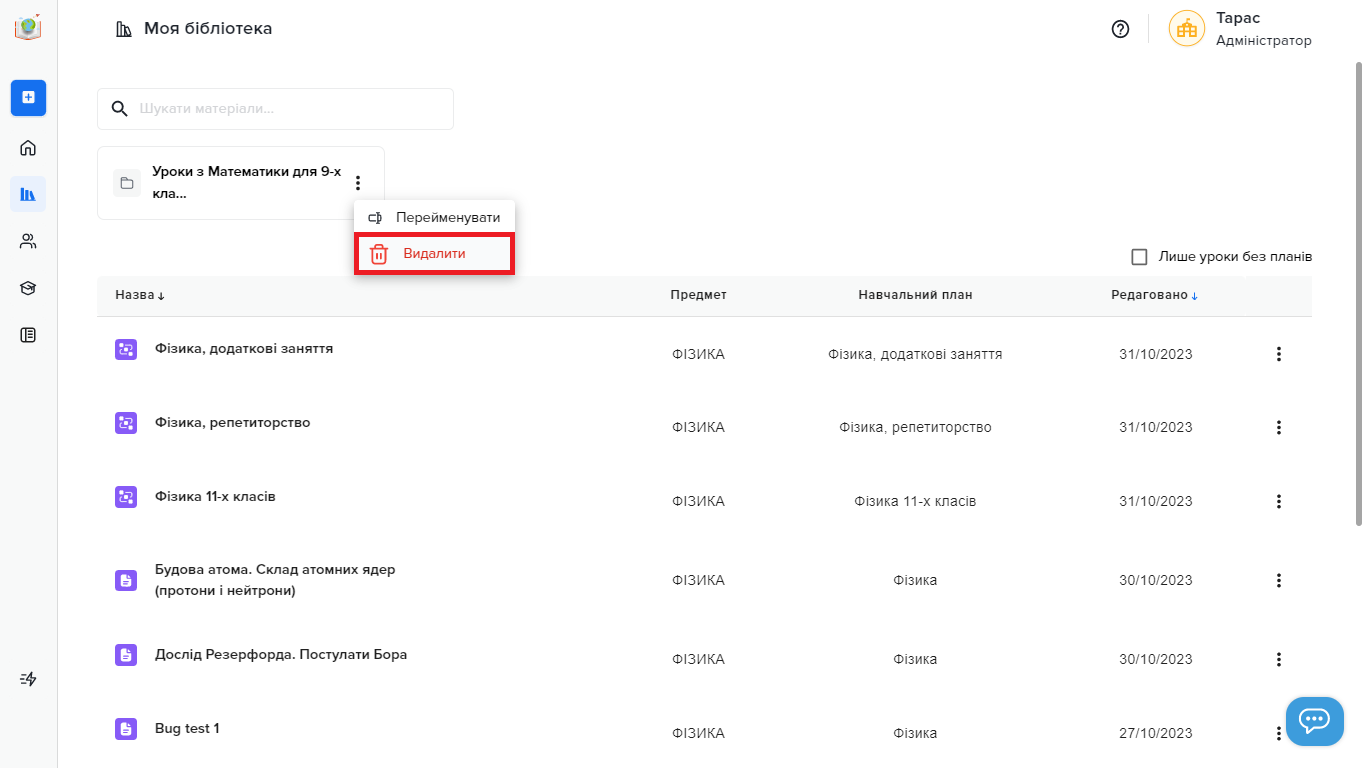This screenshot has height=768, width=1366.
Task: Choose Видалити in the folder menu
Action: pyautogui.click(x=434, y=254)
